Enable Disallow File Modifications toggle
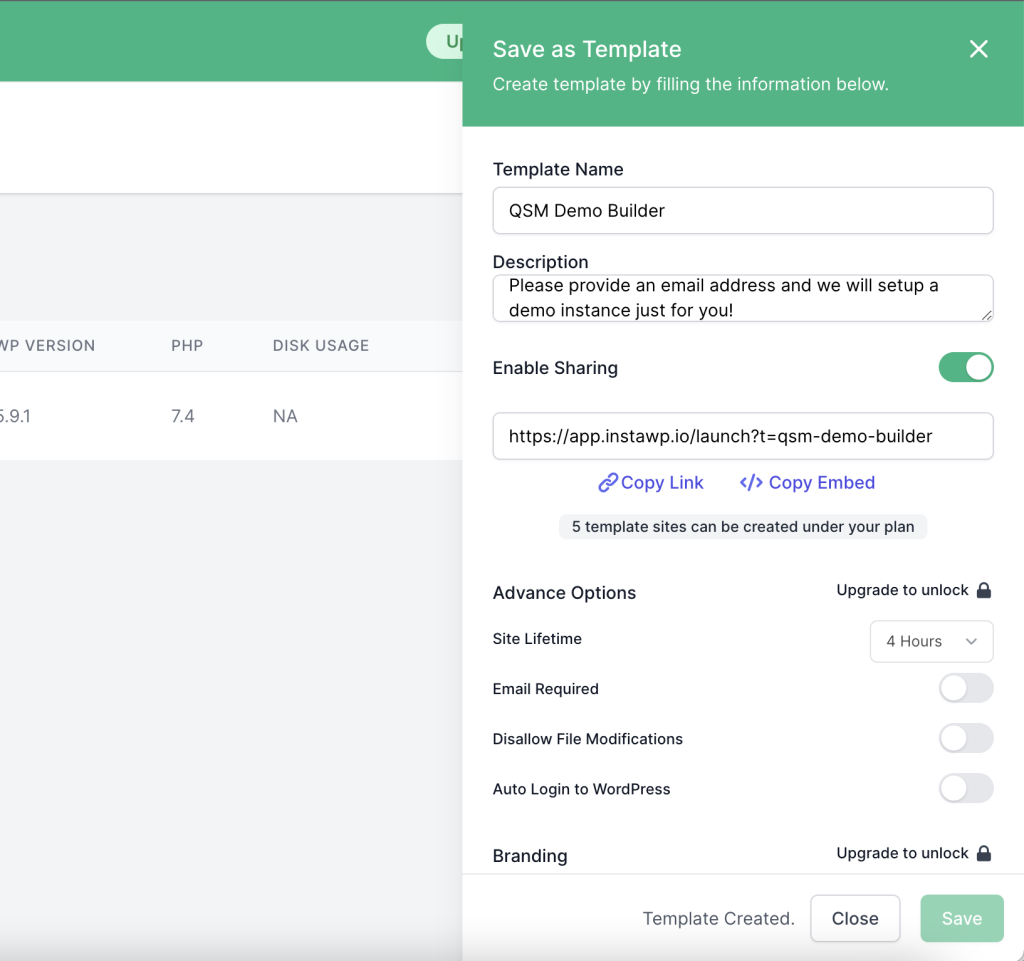 tap(966, 738)
